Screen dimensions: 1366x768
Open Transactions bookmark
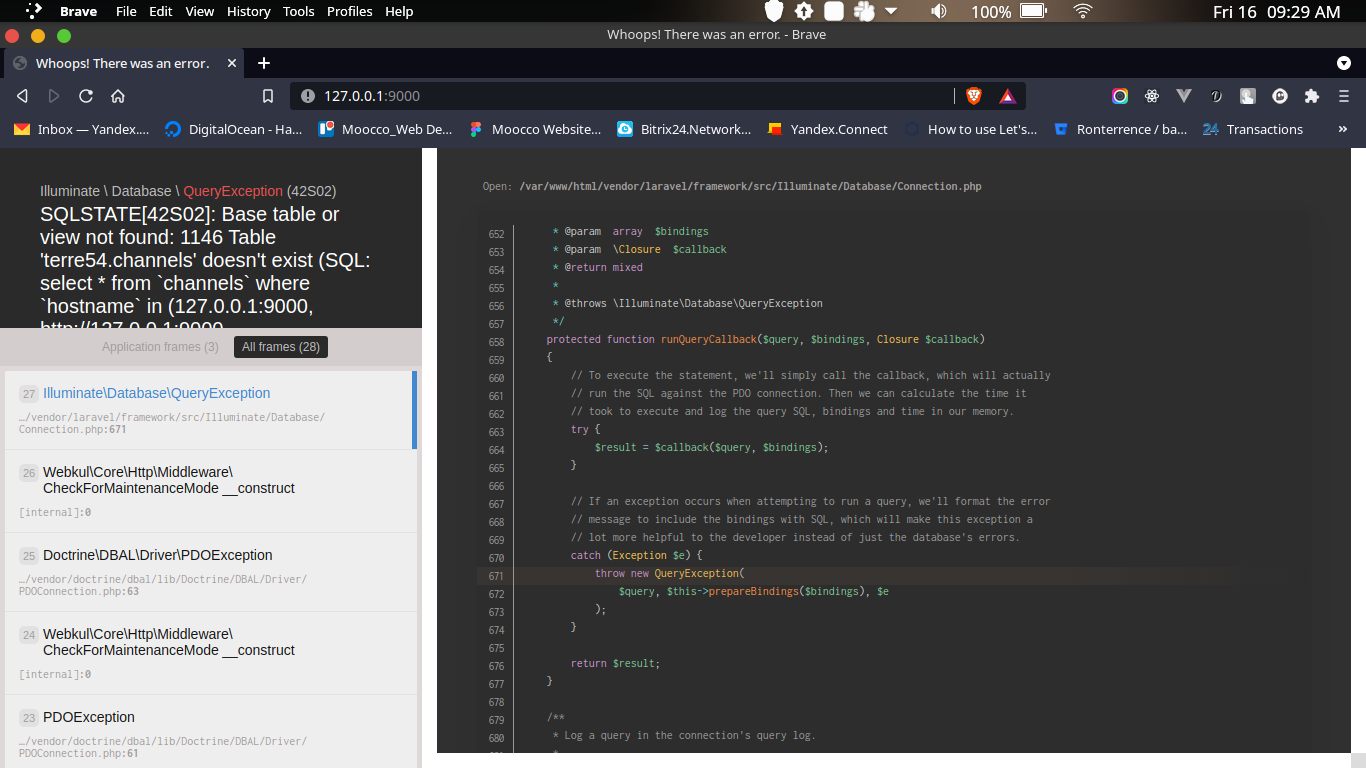(x=1253, y=129)
